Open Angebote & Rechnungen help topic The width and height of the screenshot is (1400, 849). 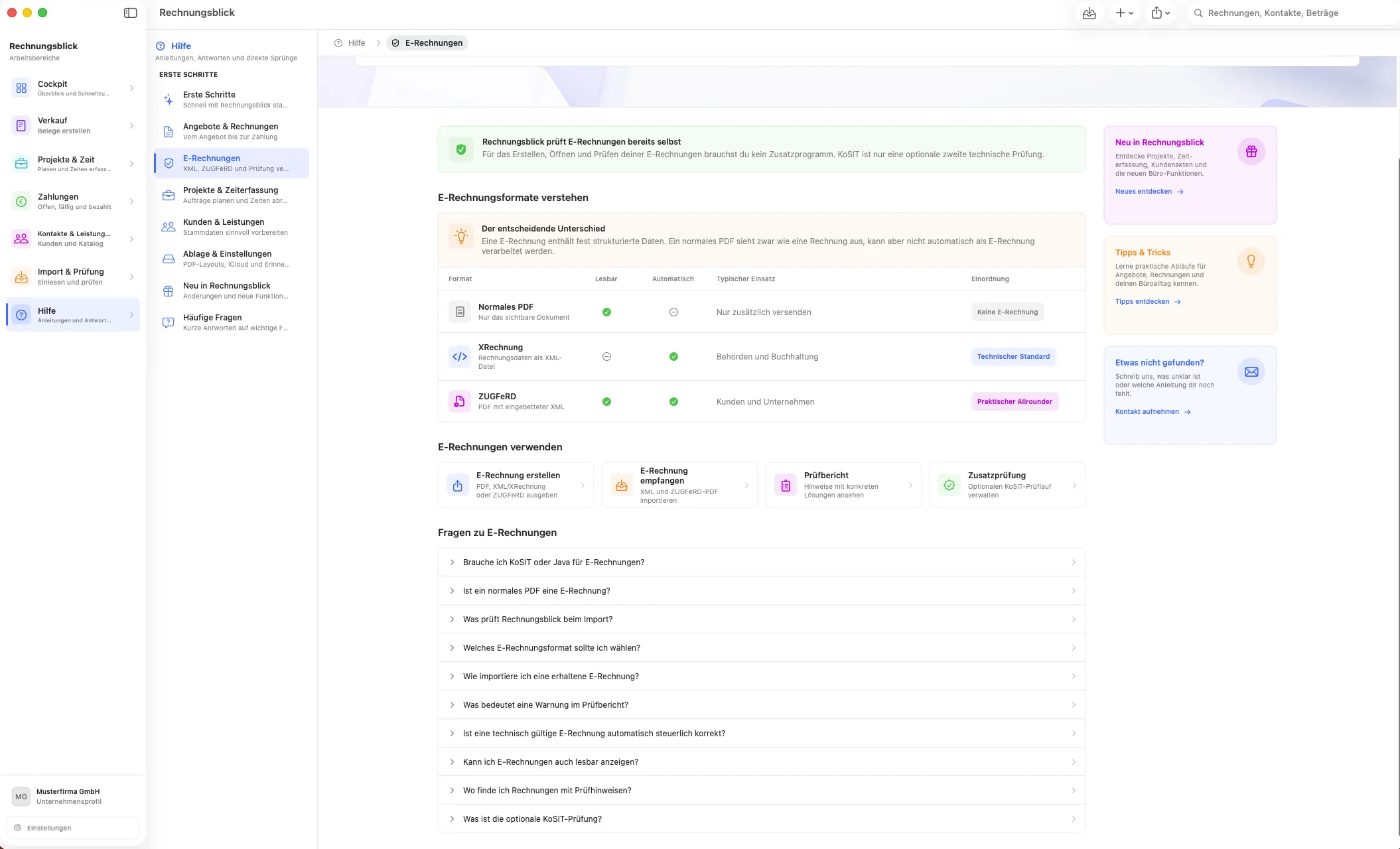232,131
